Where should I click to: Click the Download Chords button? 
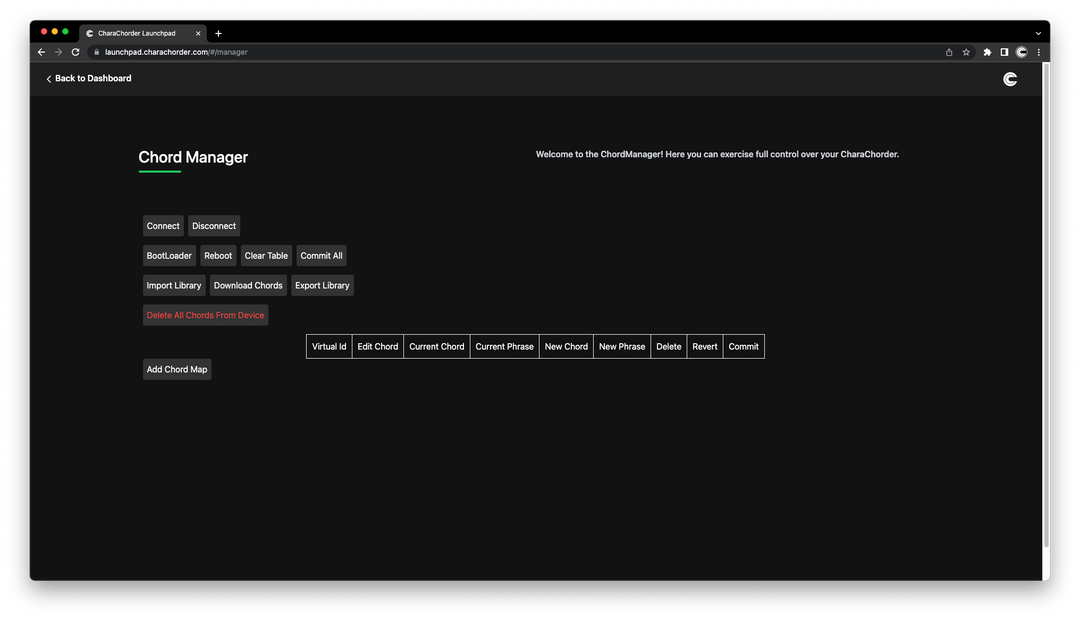248,285
